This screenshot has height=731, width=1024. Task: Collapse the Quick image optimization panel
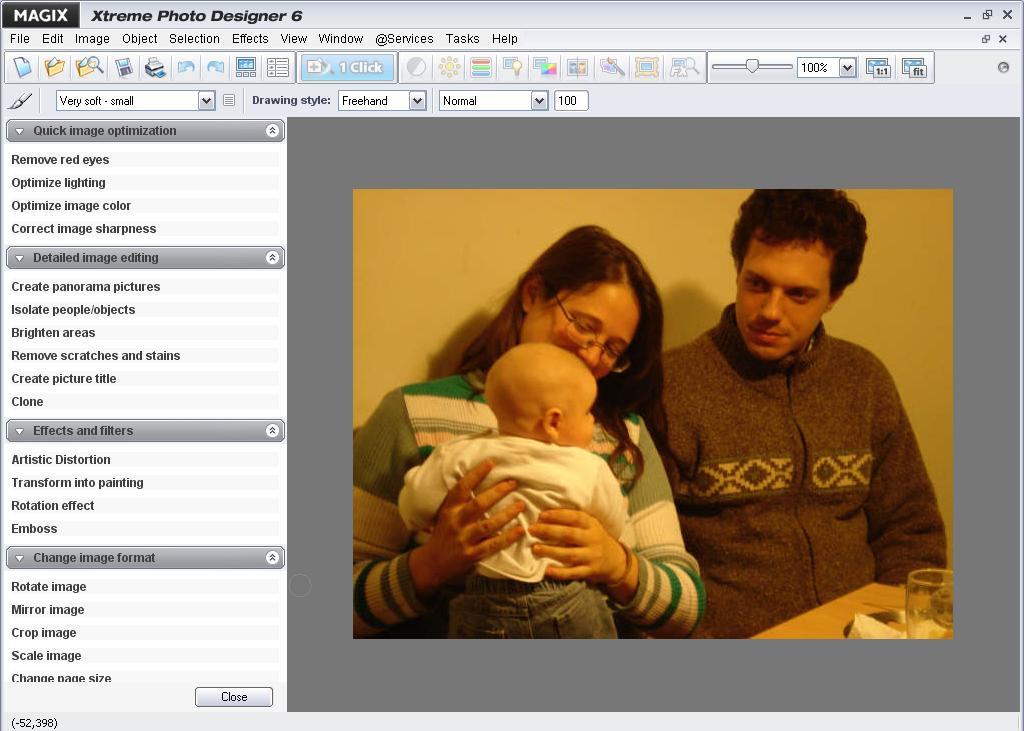point(272,130)
